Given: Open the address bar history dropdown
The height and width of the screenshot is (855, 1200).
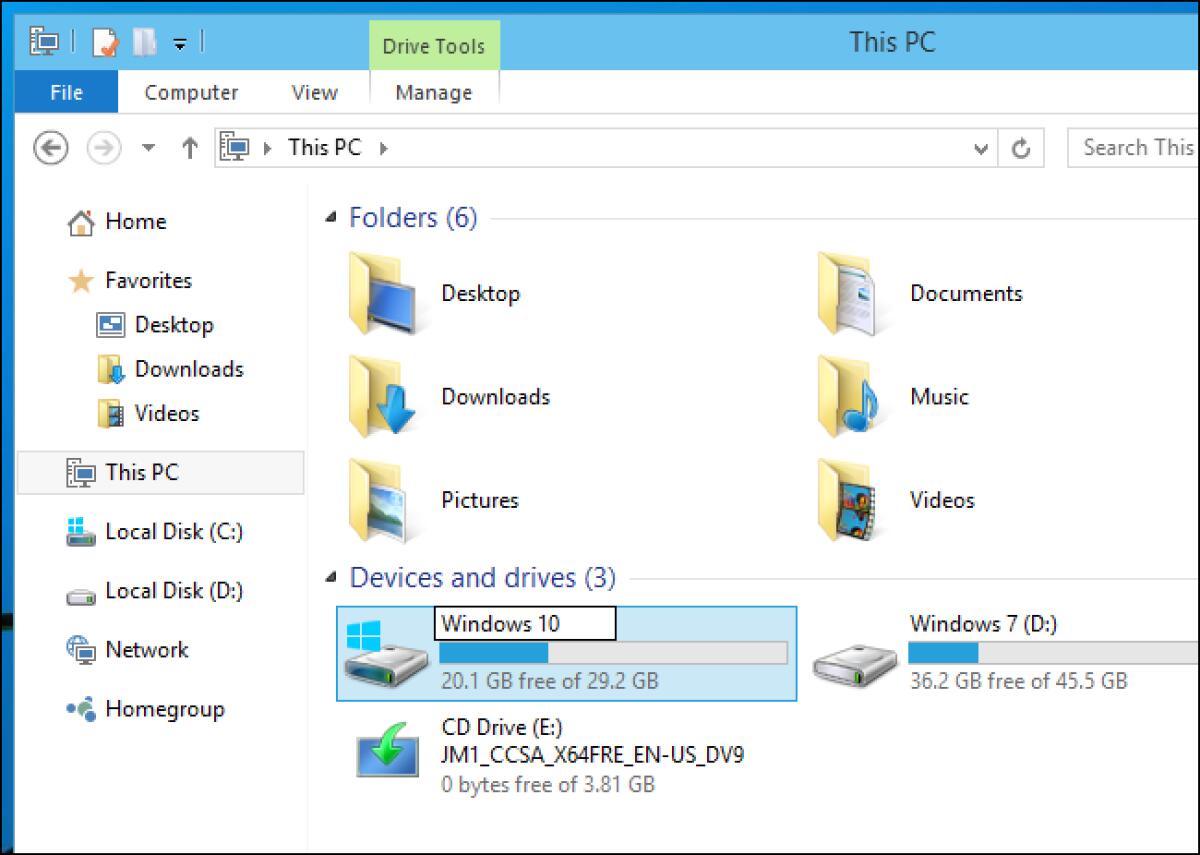Looking at the screenshot, I should [981, 147].
